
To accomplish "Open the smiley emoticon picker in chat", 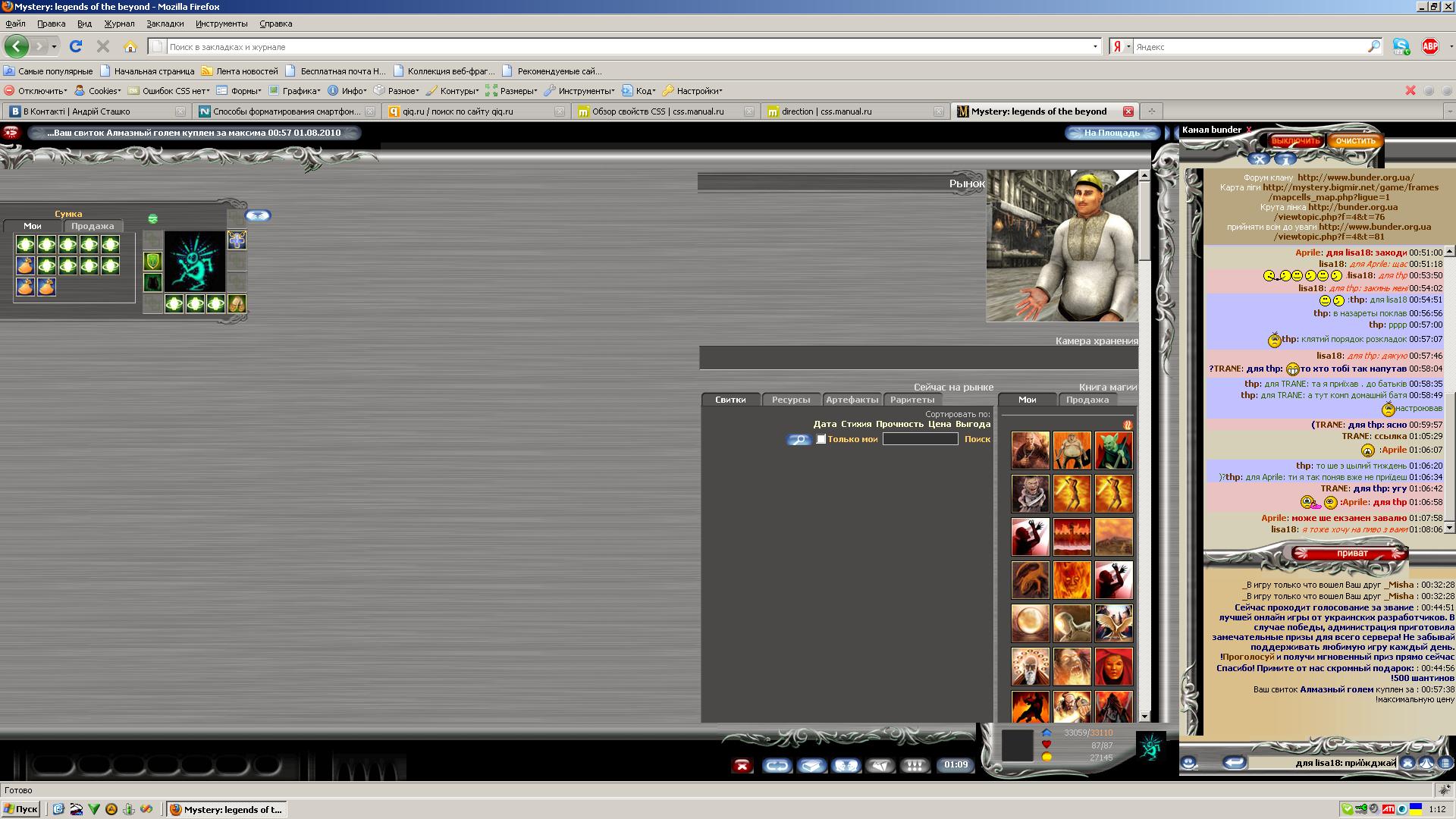I will tap(1189, 763).
